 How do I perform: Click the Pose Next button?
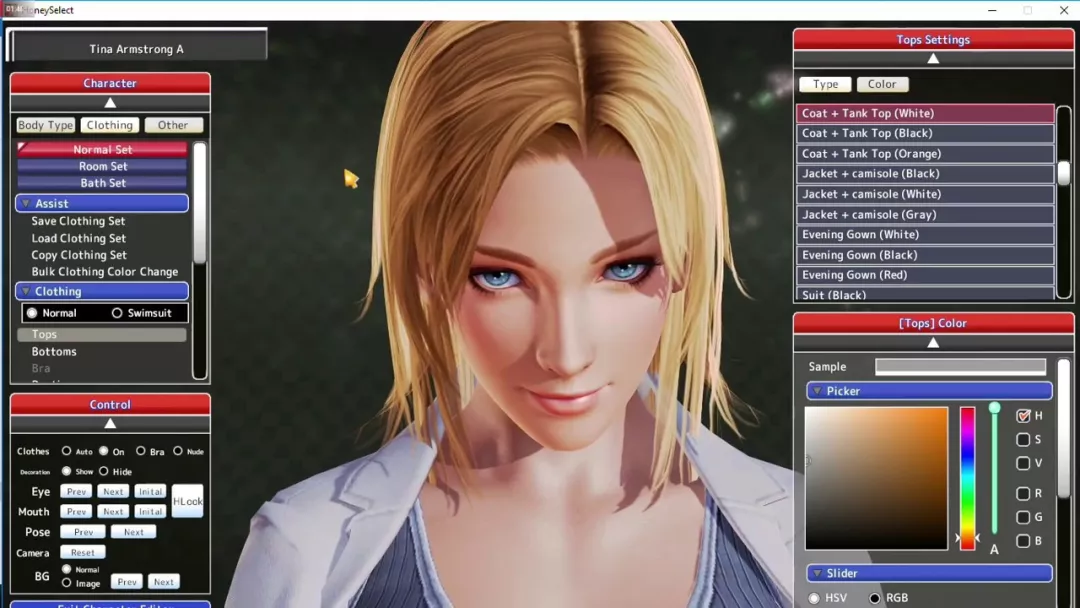134,532
